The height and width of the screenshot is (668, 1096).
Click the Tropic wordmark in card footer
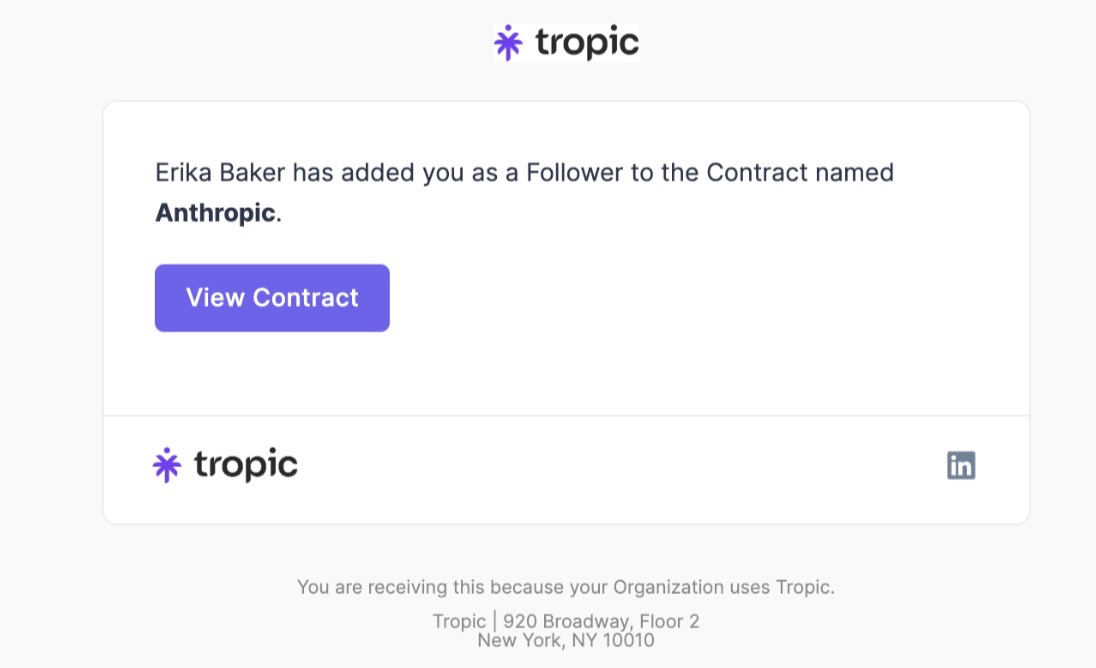pos(245,465)
